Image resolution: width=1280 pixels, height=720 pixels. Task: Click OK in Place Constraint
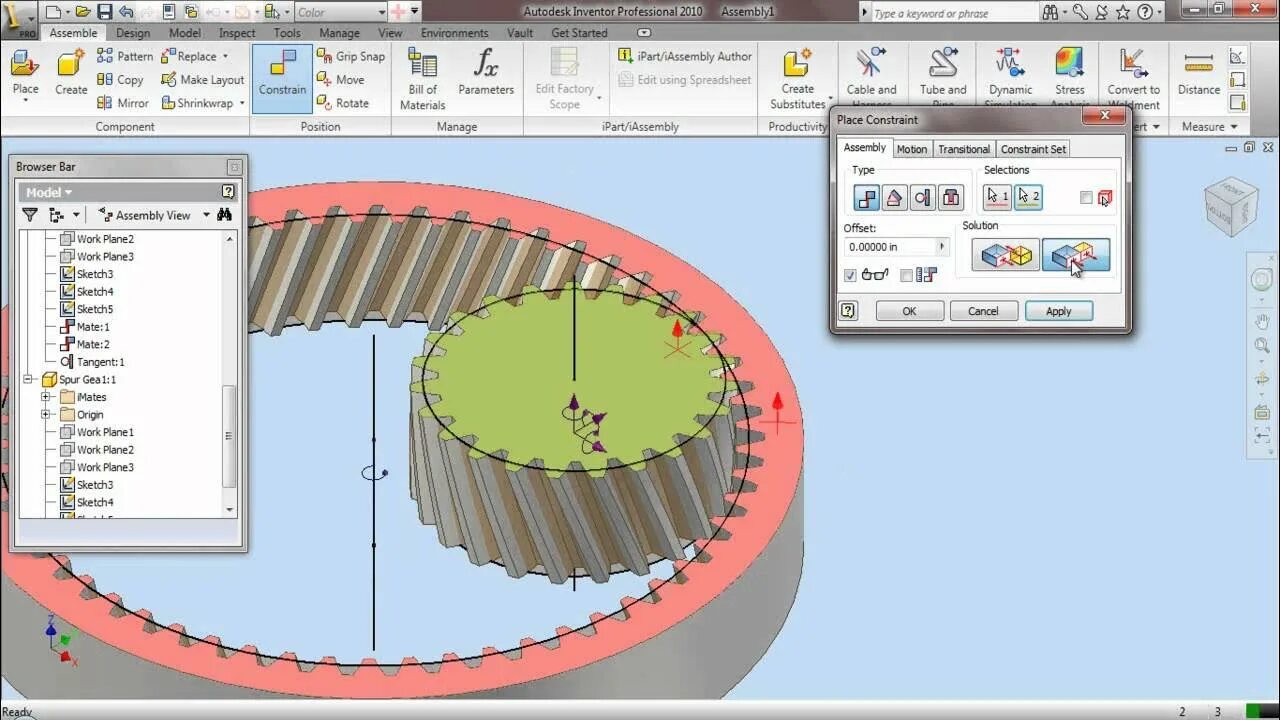point(909,311)
